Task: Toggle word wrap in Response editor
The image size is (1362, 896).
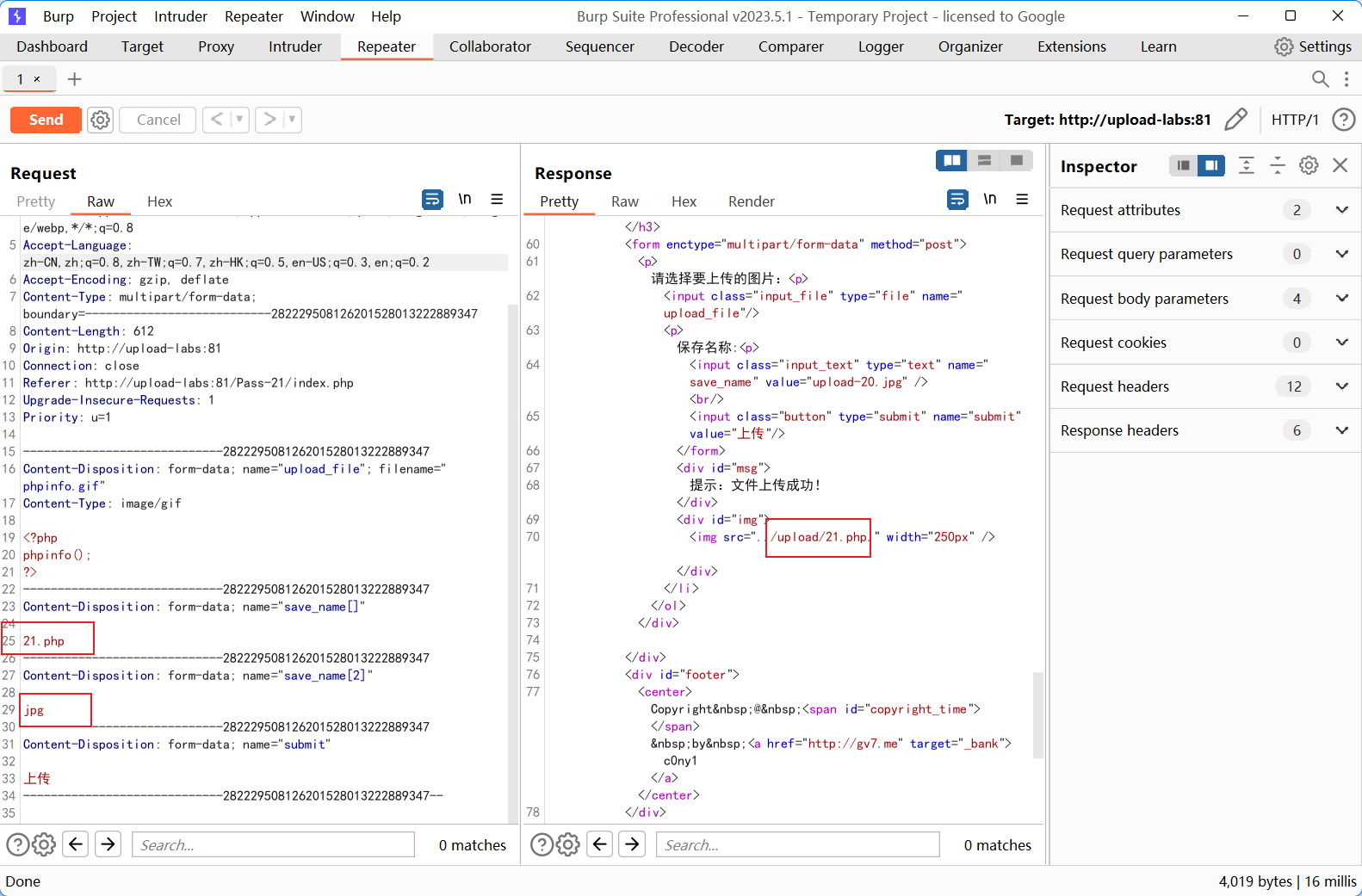Action: pyautogui.click(x=957, y=200)
